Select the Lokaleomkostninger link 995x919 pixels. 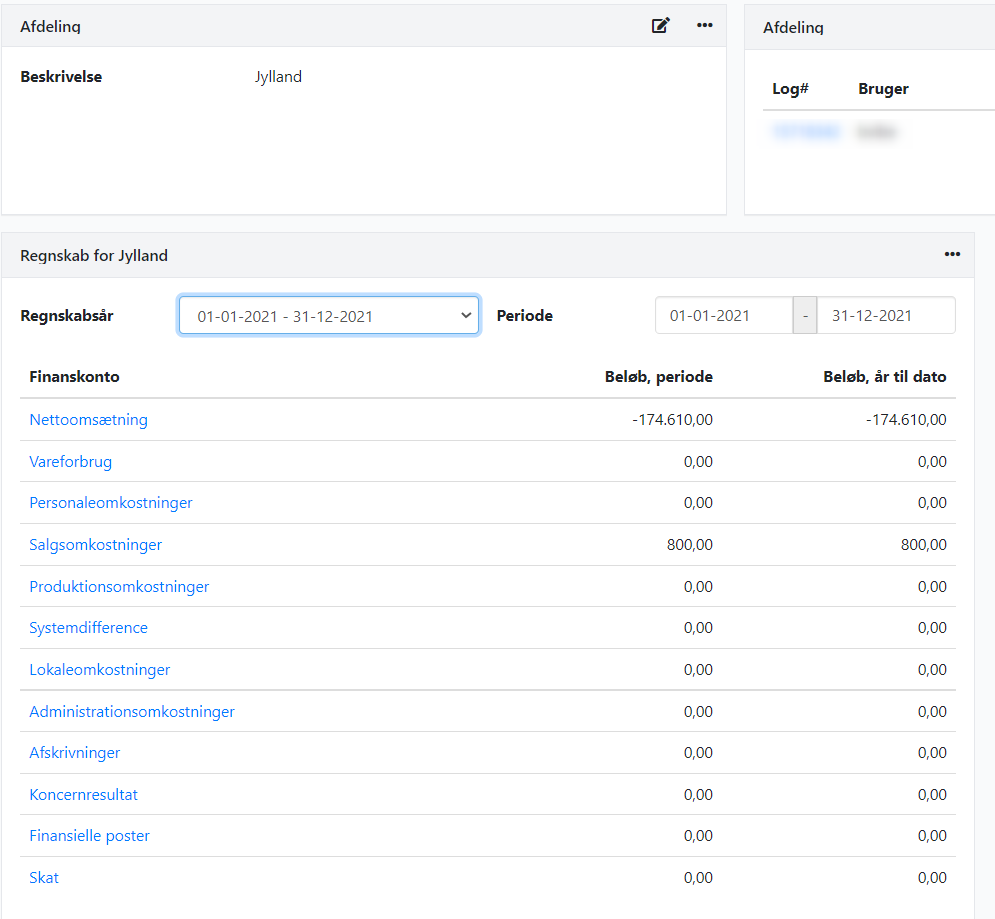(99, 670)
